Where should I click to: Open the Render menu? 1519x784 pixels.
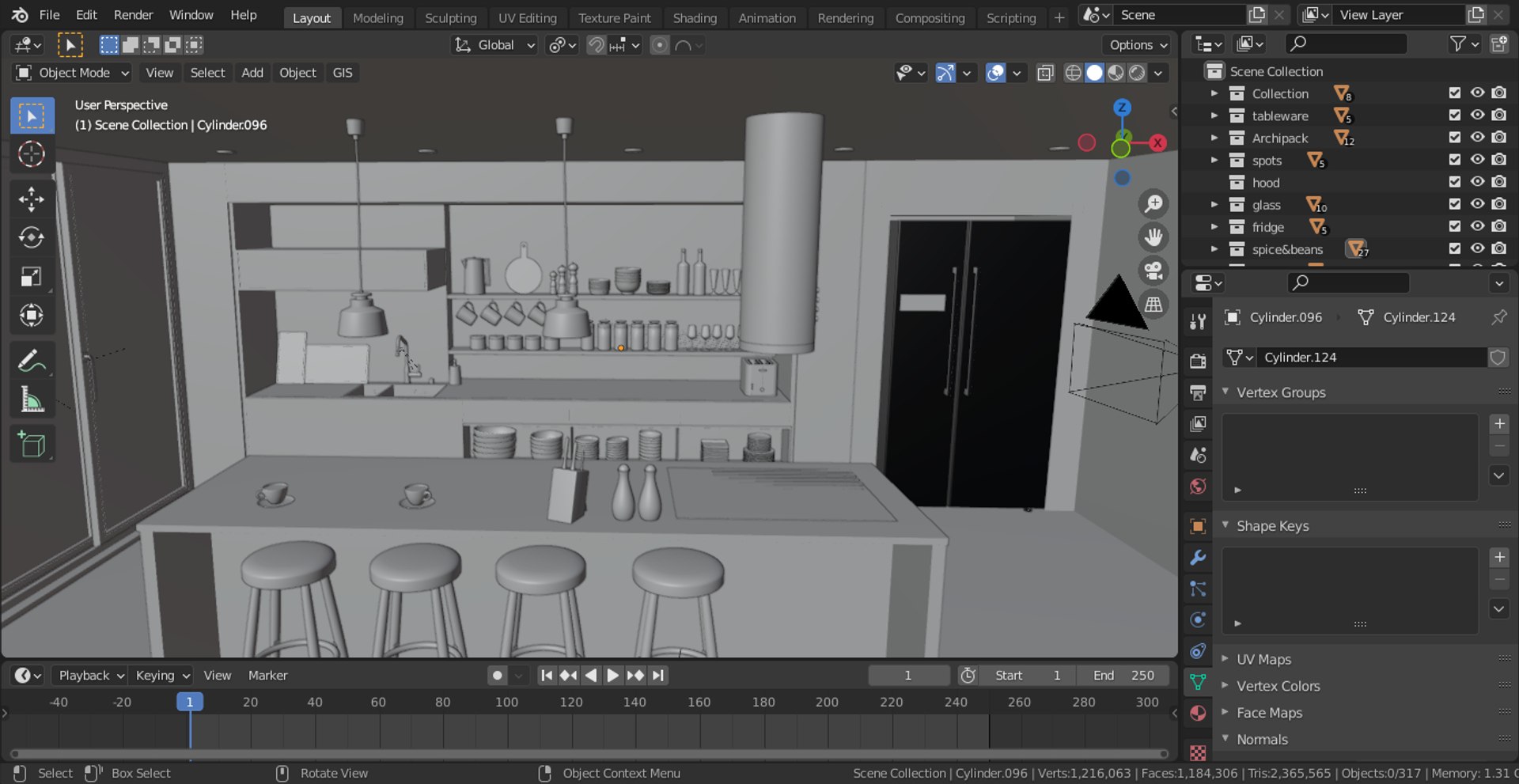[x=133, y=15]
